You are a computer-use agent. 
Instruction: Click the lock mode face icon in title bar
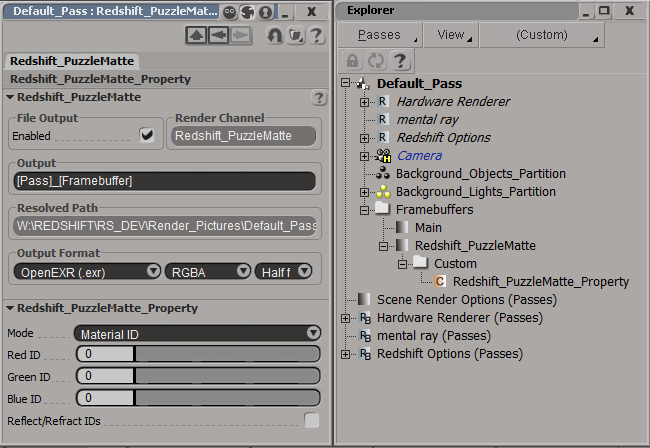tap(229, 12)
